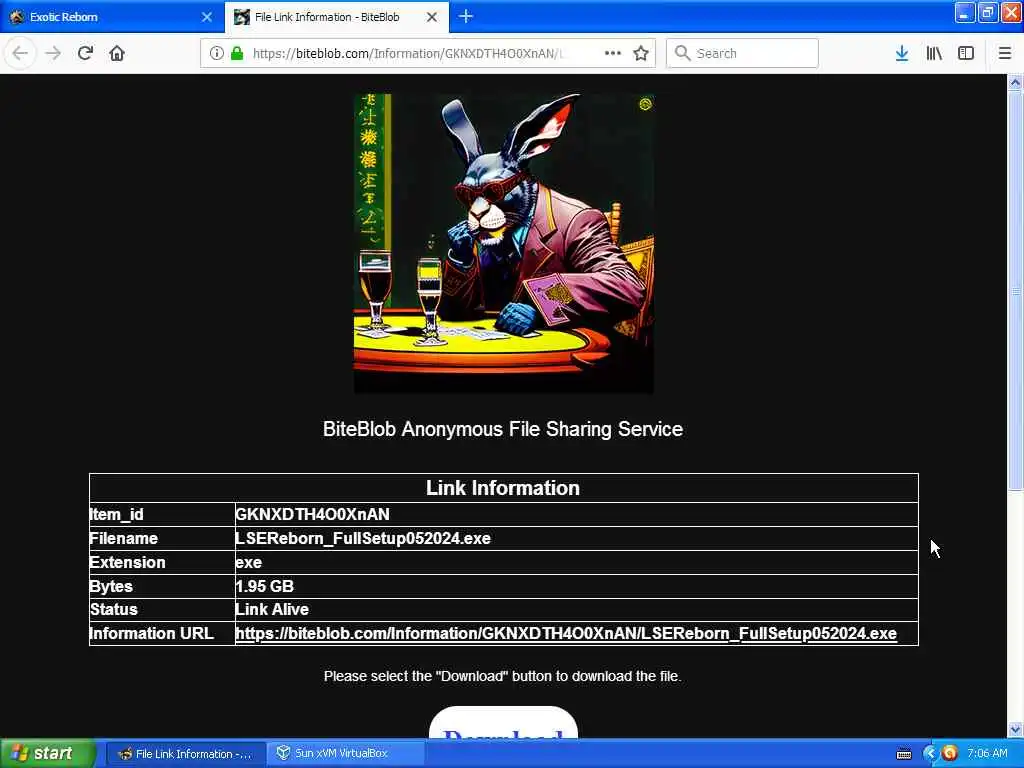1024x768 pixels.
Task: Click the orange tray application icon
Action: [950, 754]
